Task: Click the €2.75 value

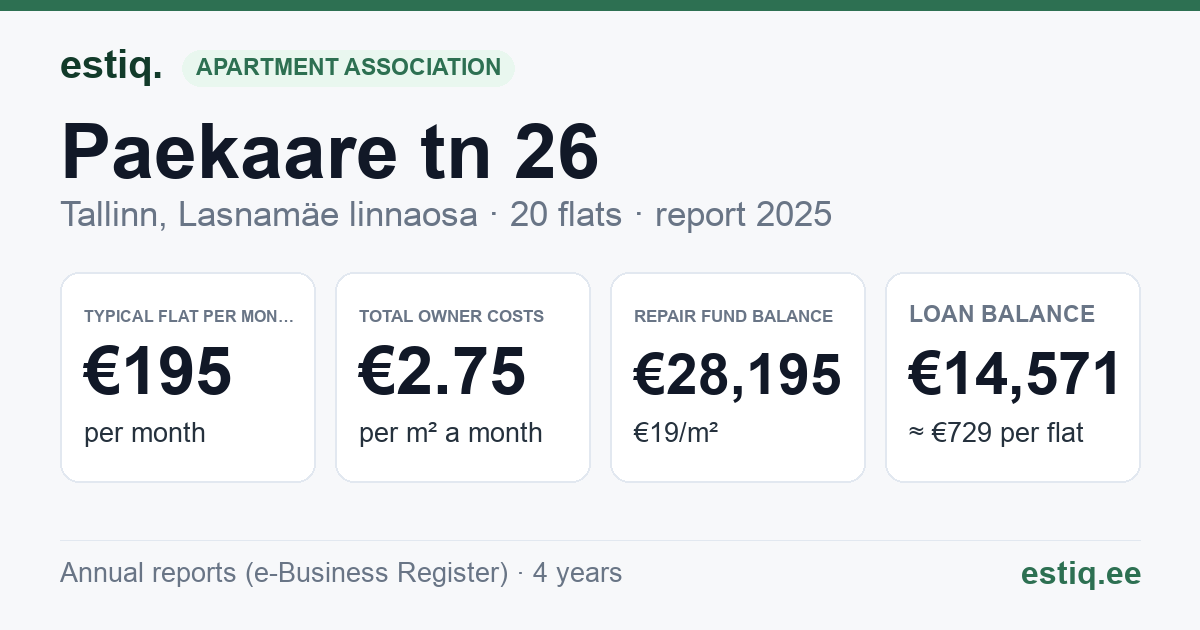Action: tap(442, 371)
